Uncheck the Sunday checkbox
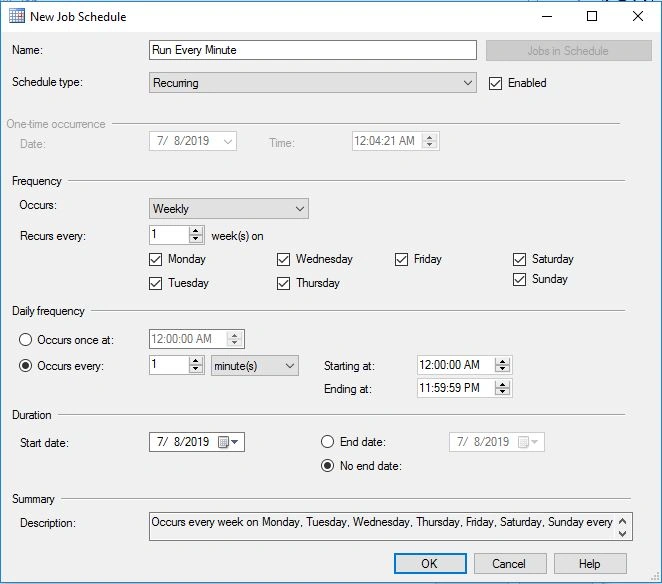 [519, 280]
